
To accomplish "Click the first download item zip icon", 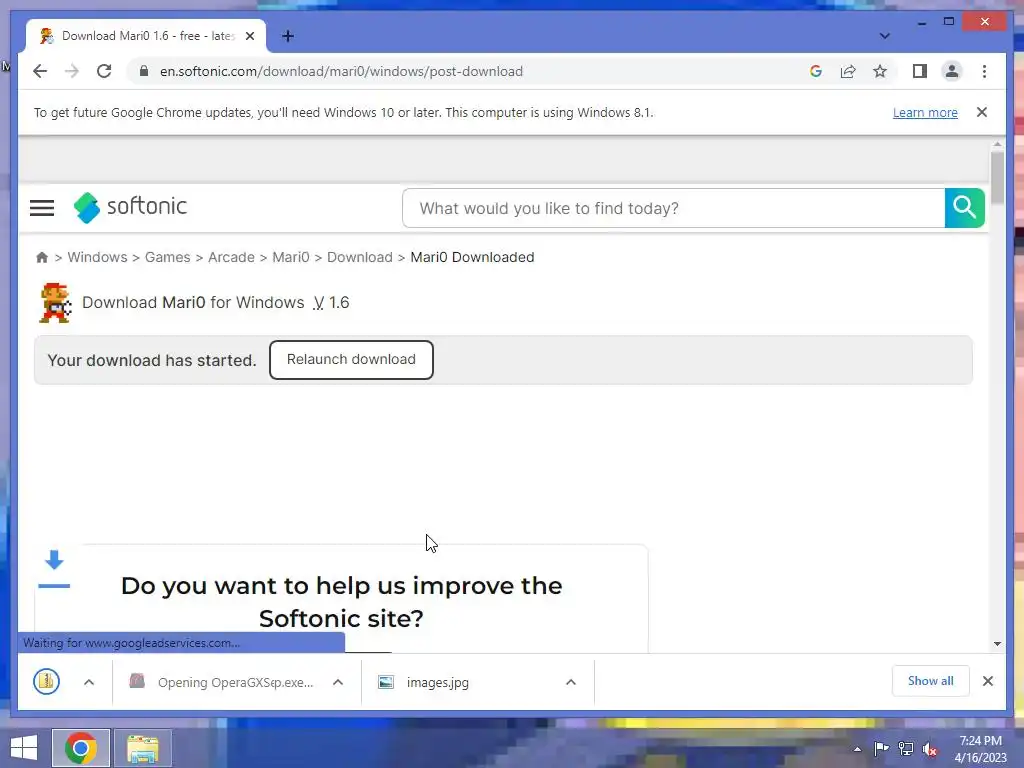I will [46, 682].
